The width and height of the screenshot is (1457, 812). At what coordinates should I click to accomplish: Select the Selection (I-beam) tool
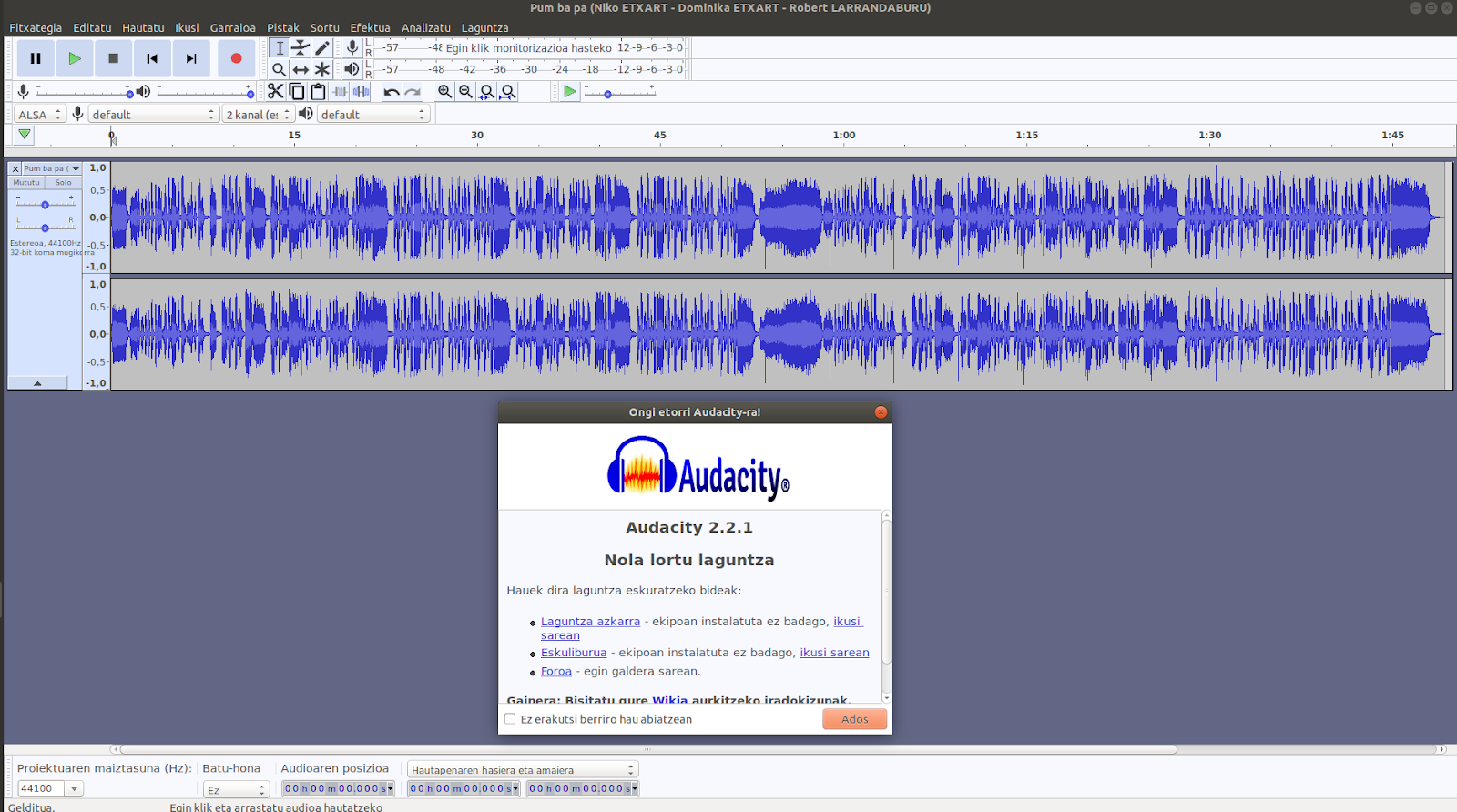(280, 48)
